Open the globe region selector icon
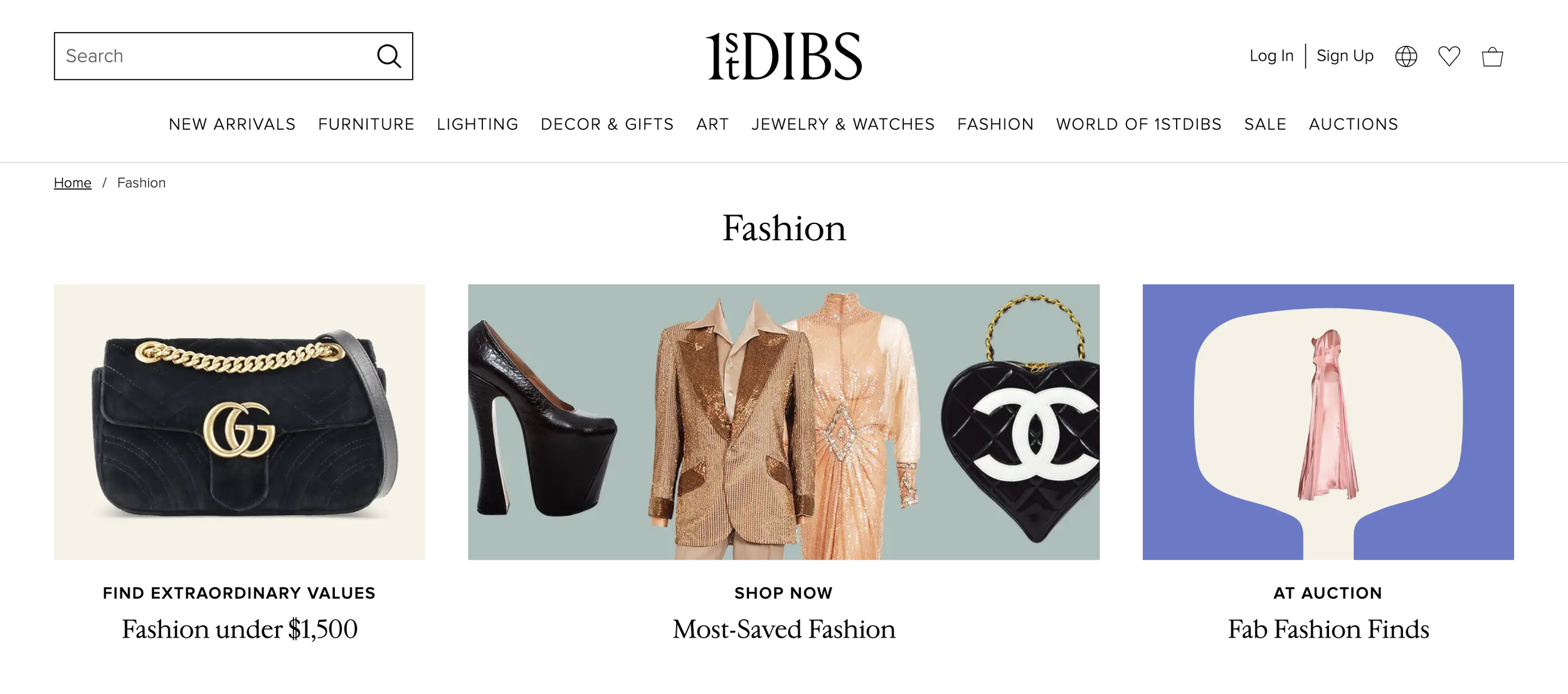Image resolution: width=1568 pixels, height=694 pixels. click(1406, 56)
